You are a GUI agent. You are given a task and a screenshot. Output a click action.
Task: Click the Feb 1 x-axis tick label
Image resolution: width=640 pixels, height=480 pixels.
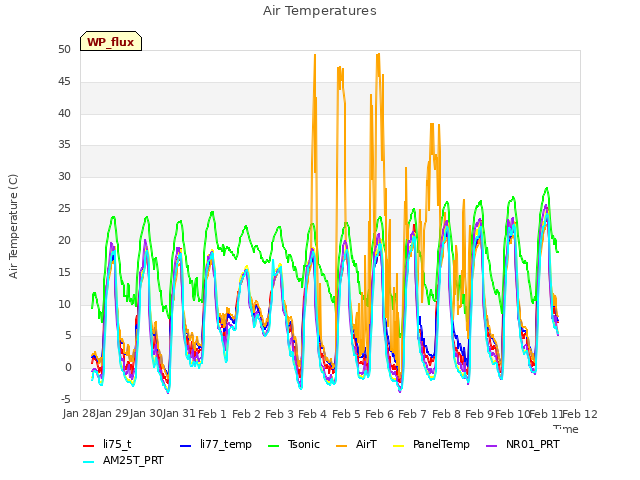[x=212, y=414]
